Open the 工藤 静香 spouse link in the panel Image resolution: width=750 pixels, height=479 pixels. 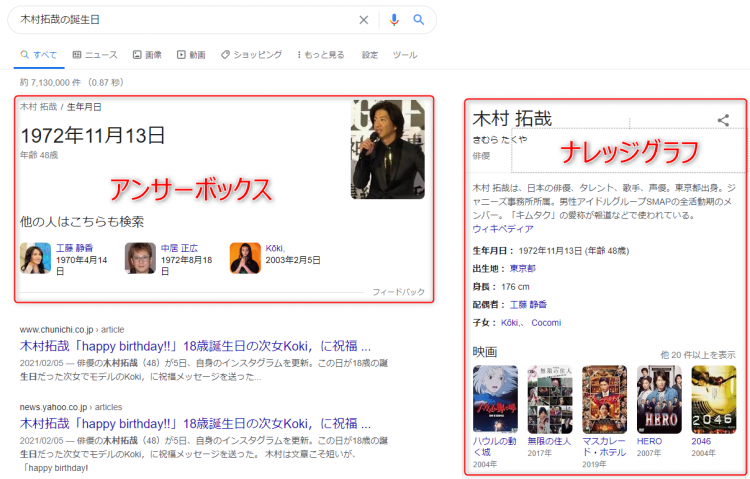(x=529, y=304)
